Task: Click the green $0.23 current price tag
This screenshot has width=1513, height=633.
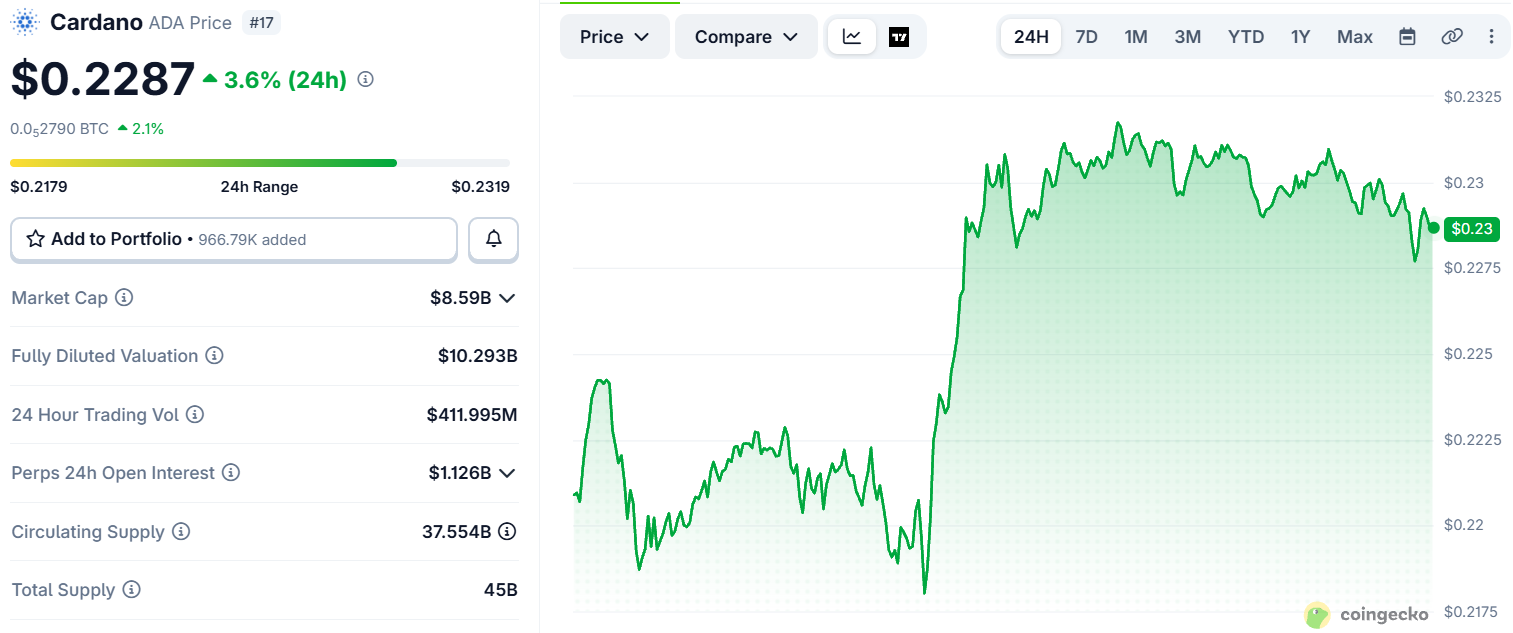Action: (x=1472, y=229)
